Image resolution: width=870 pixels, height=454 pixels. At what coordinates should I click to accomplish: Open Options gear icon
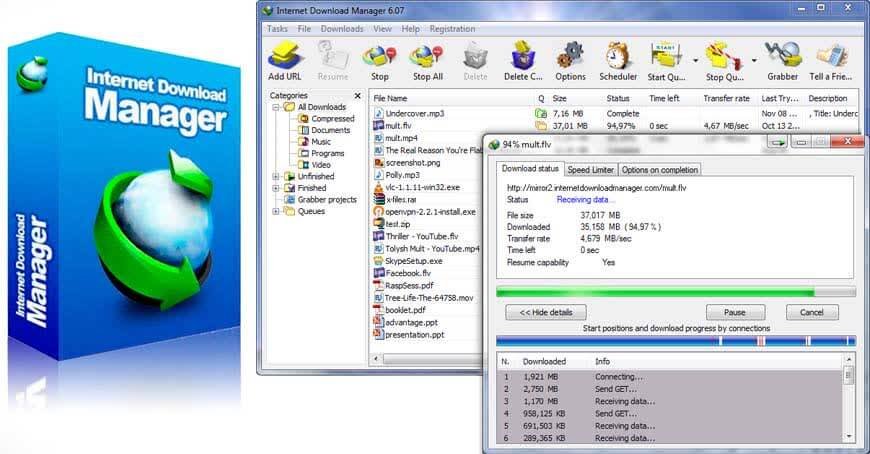tap(570, 57)
